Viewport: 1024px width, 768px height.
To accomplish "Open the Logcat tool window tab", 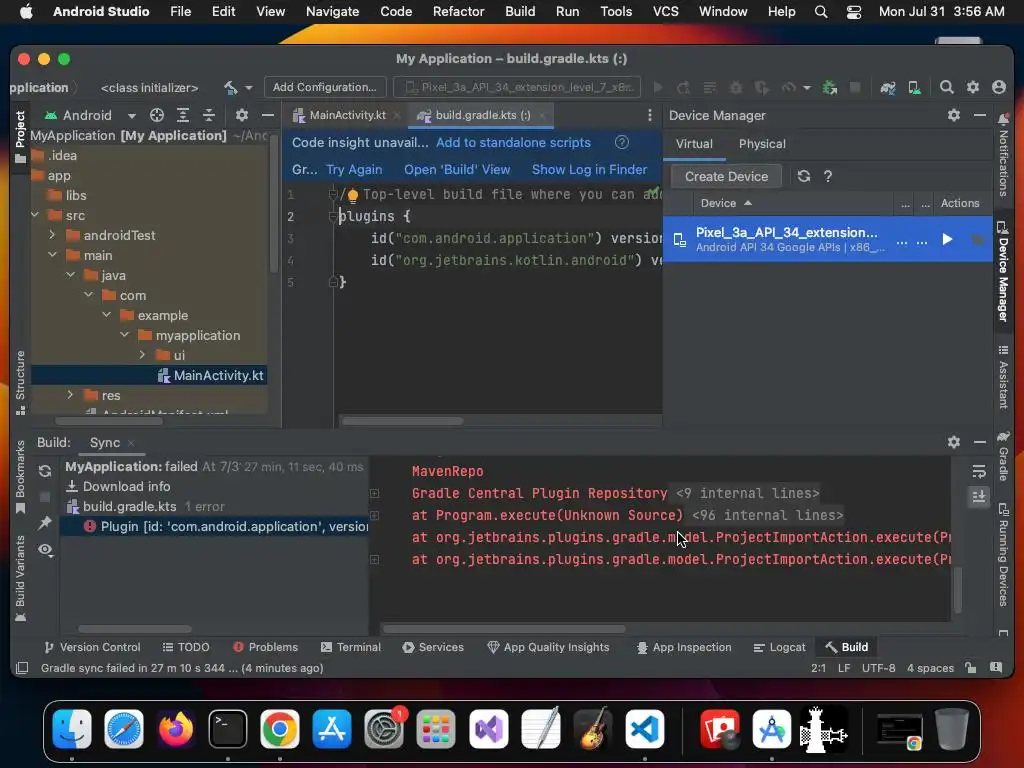I will [x=779, y=647].
